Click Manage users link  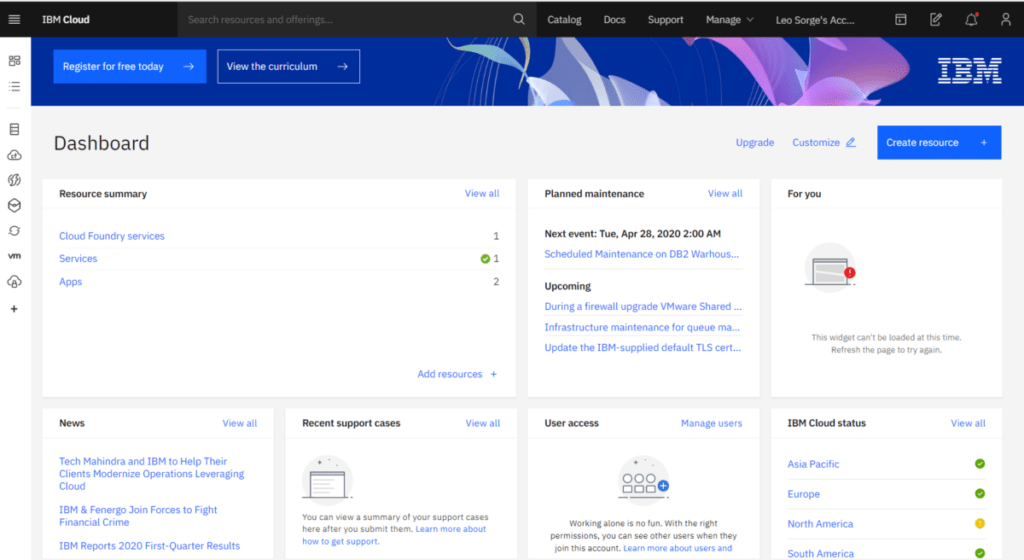(711, 423)
